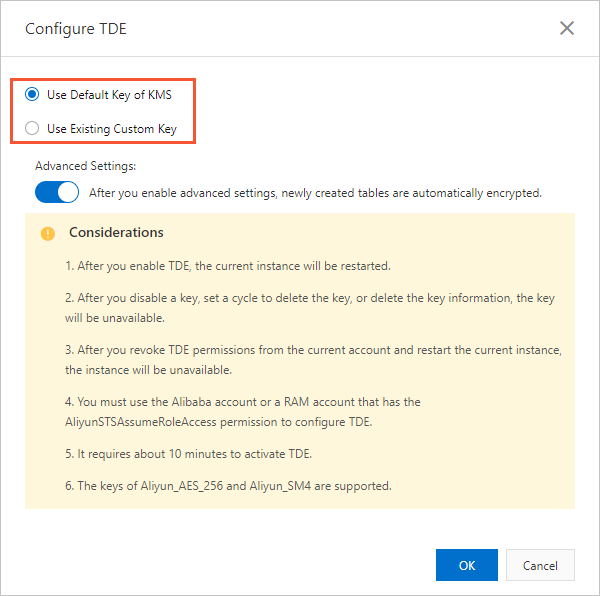Click the Configure TDE dialog title
The width and height of the screenshot is (600, 596).
pos(76,29)
